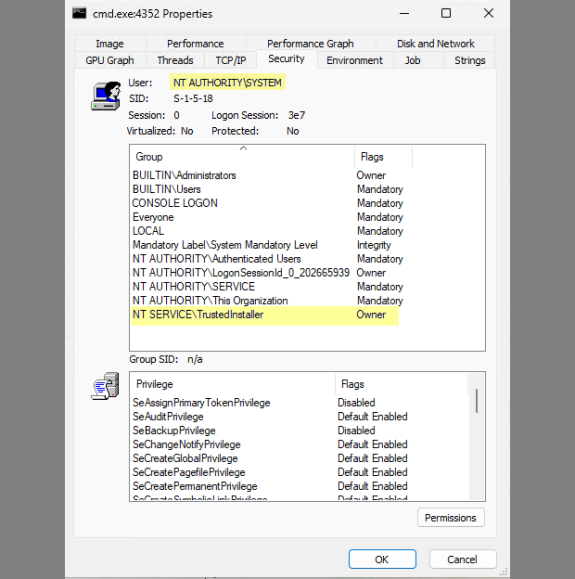Open the Image tab
This screenshot has height=579, width=575.
click(x=110, y=44)
